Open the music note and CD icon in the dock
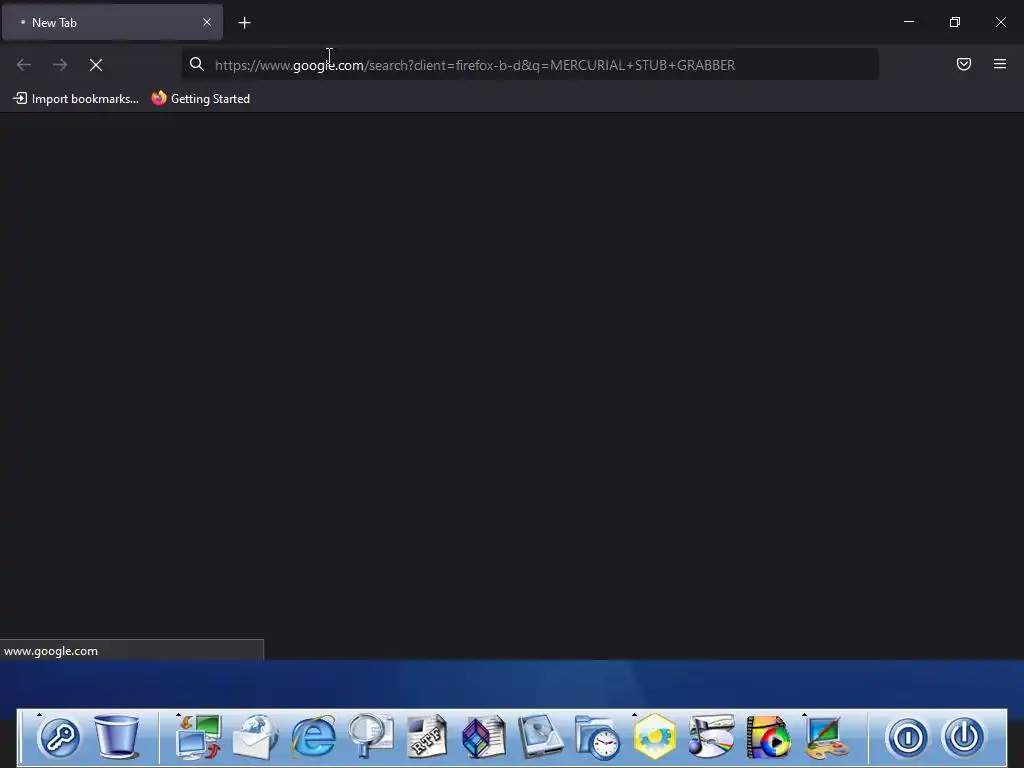Viewport: 1024px width, 768px height. coord(711,737)
